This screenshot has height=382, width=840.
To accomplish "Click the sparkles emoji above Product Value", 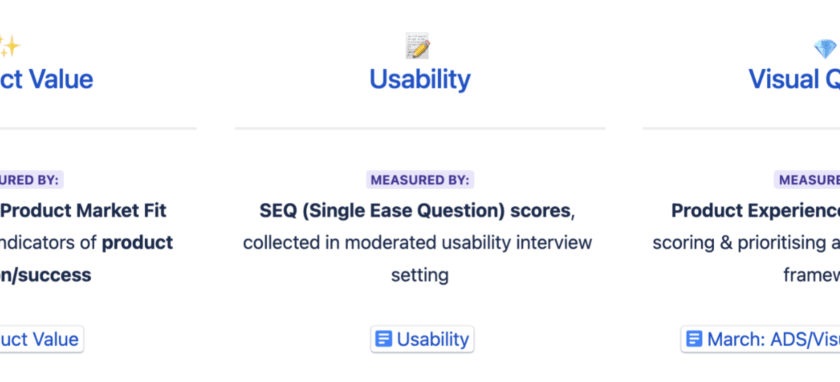I will [x=9, y=46].
